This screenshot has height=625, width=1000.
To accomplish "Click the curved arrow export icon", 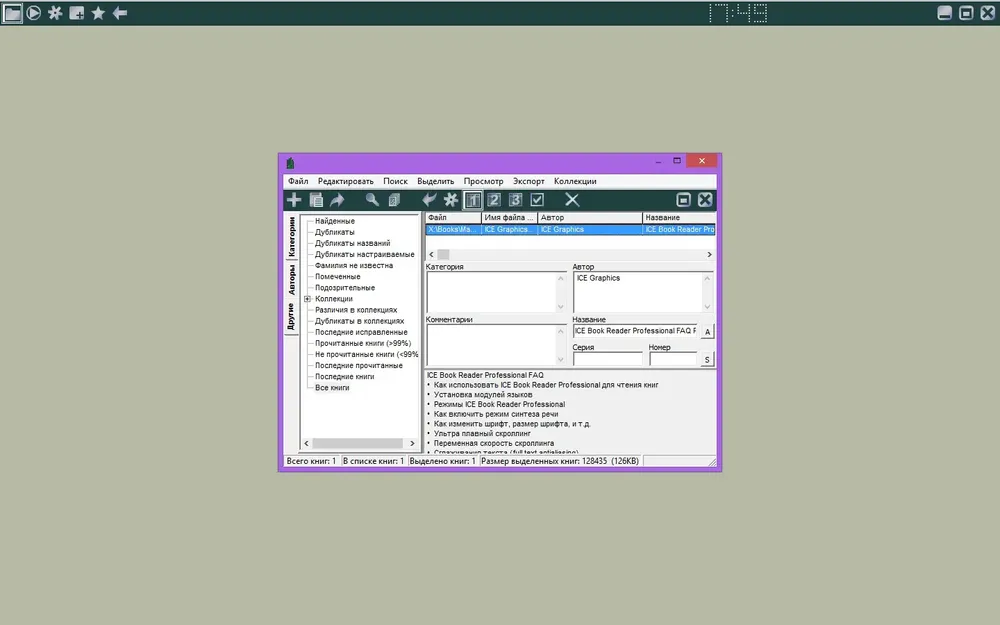I will pyautogui.click(x=337, y=200).
